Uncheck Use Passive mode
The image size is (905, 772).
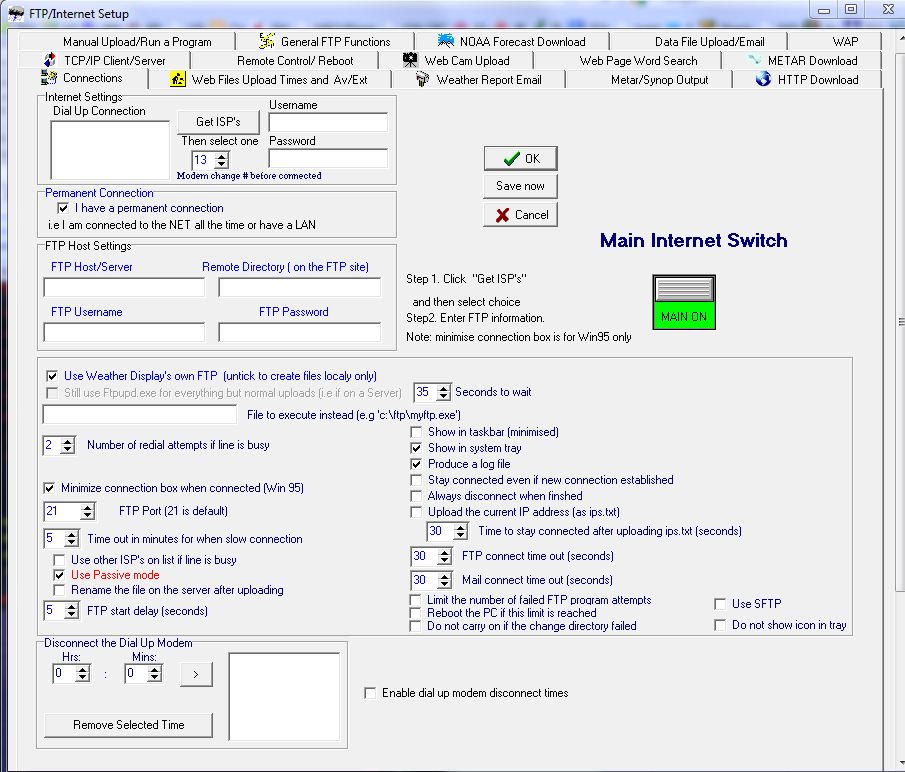59,575
